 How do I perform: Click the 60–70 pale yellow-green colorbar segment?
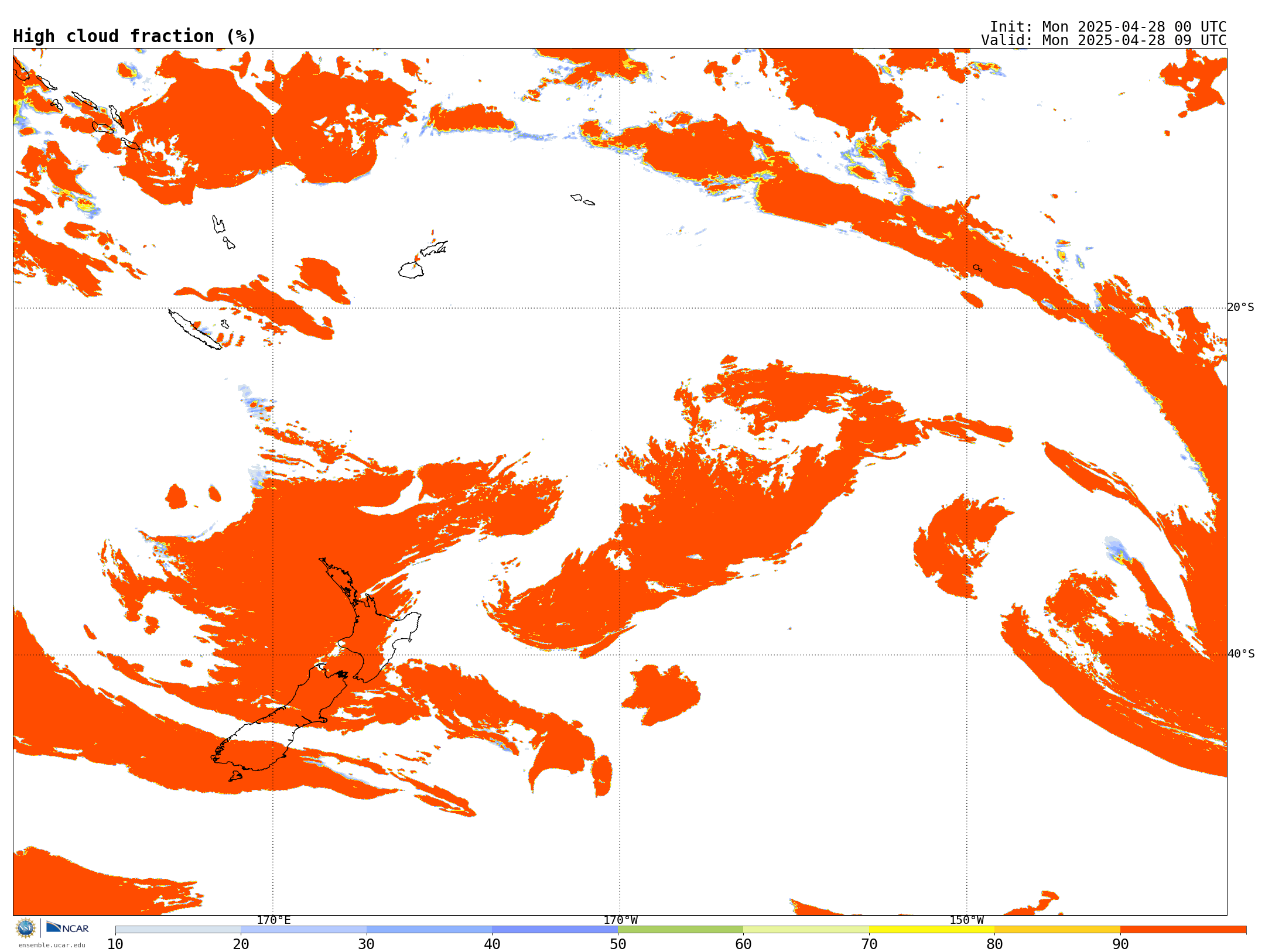pos(806,930)
